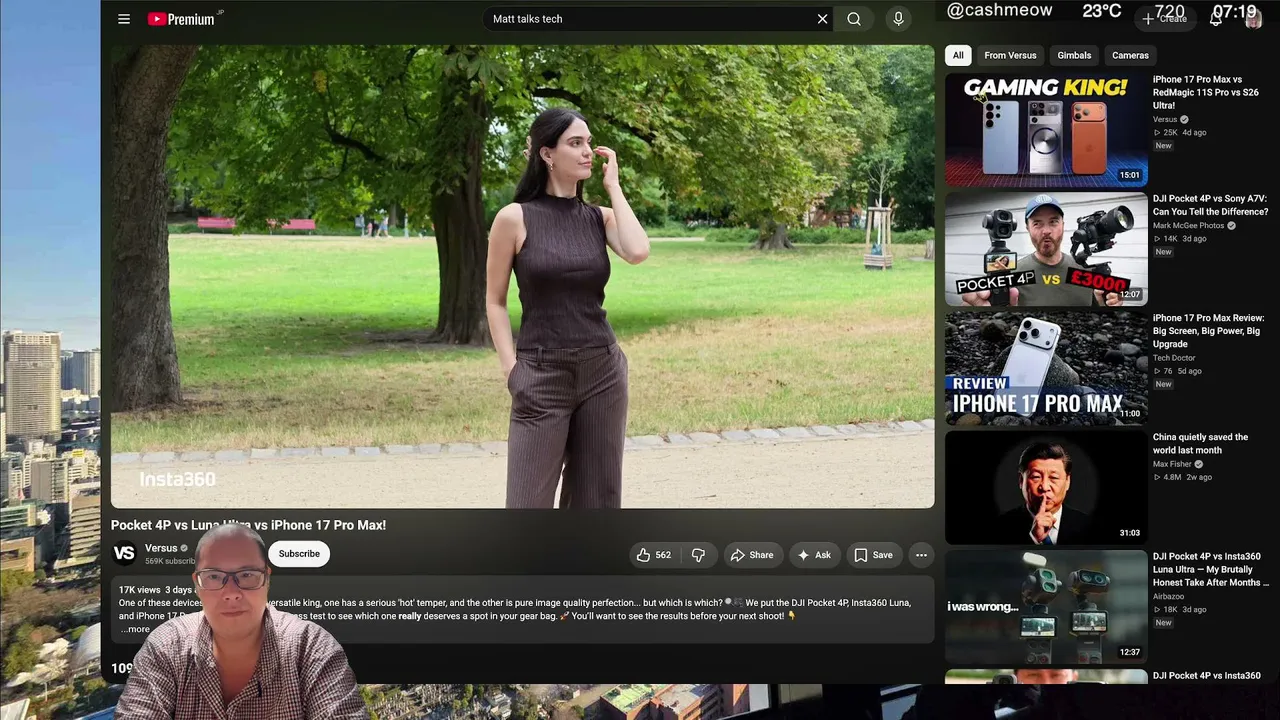Open more actions three-dot menu
Screen dimensions: 1280x720
click(x=921, y=555)
